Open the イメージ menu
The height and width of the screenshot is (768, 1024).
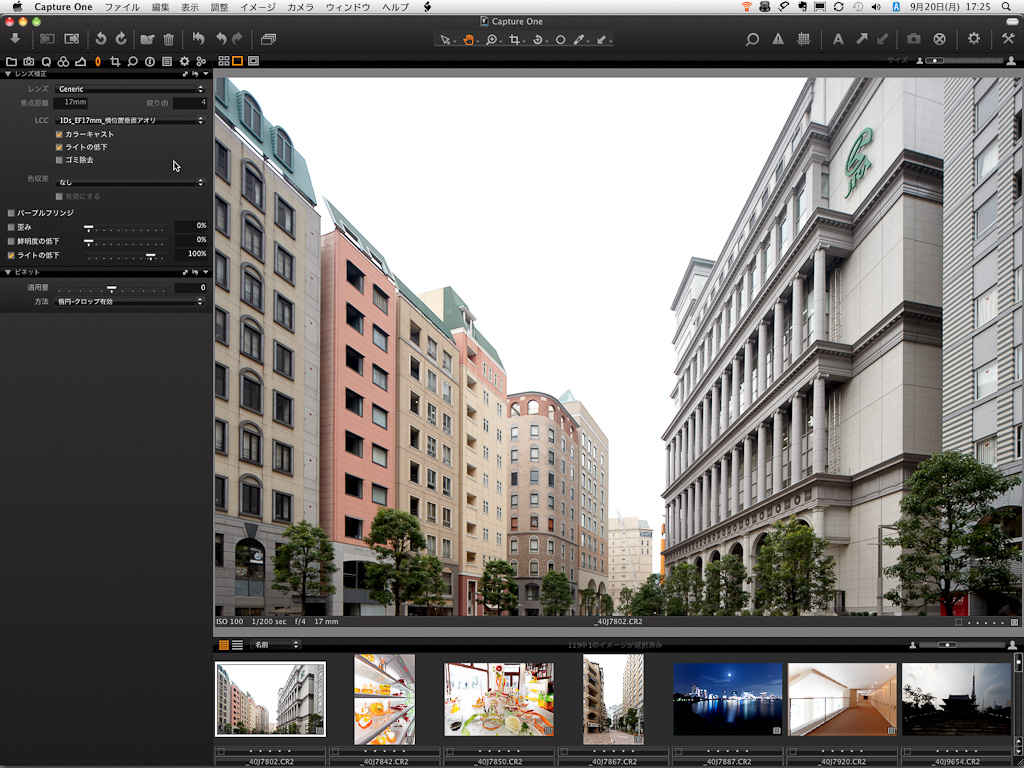click(257, 7)
